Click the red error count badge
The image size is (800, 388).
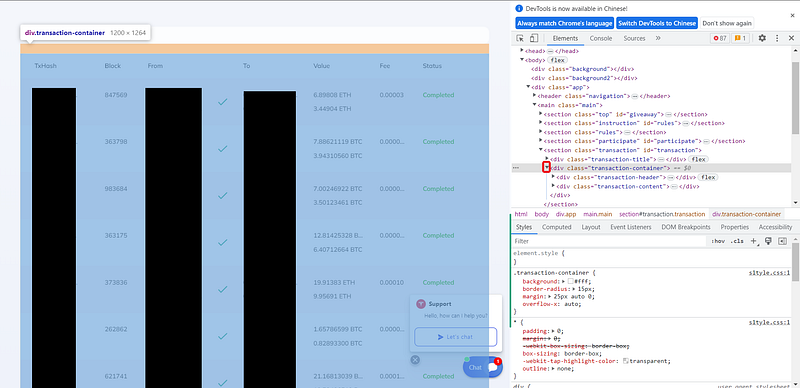coord(720,38)
